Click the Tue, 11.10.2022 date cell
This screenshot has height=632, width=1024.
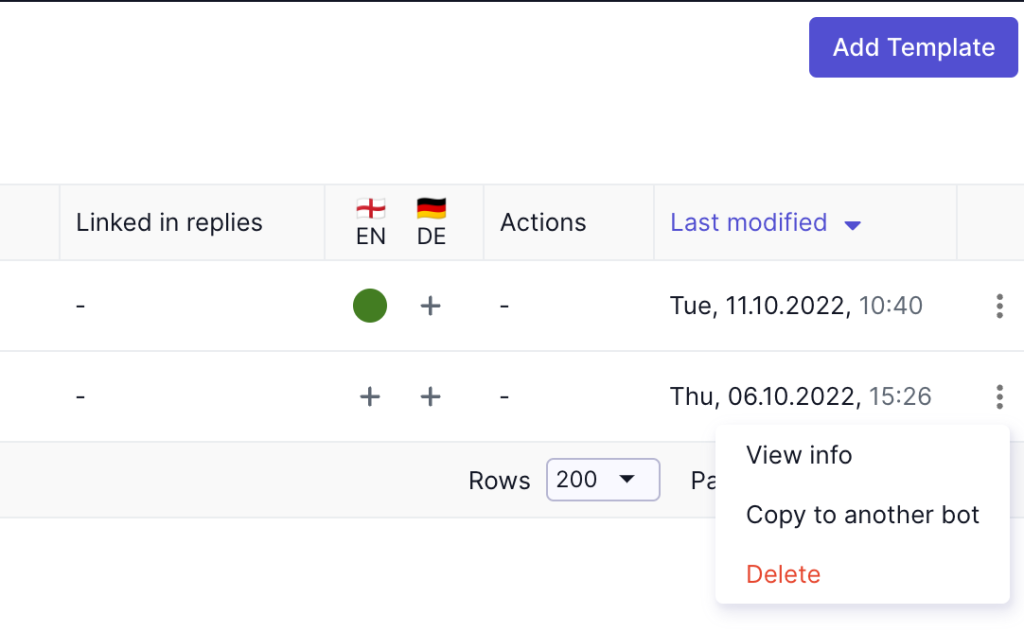click(796, 306)
